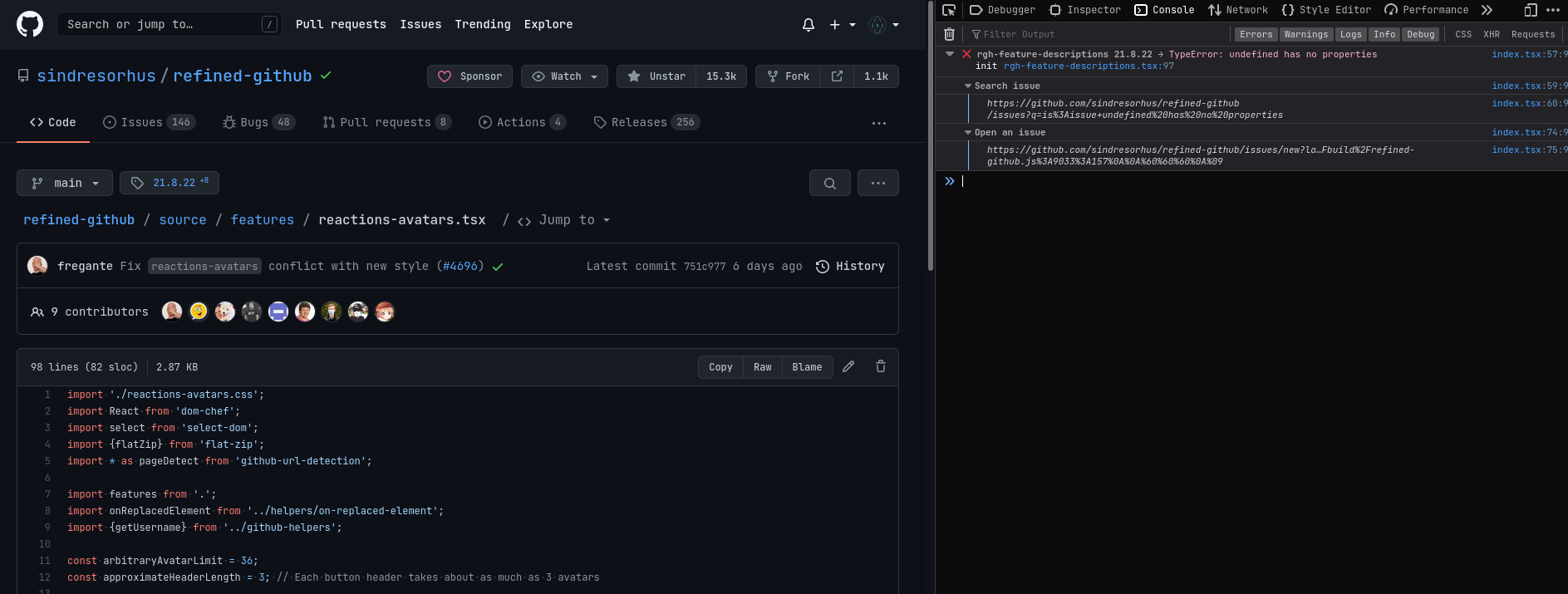The height and width of the screenshot is (594, 1568).
Task: Switch to the Releases tab
Action: click(647, 122)
